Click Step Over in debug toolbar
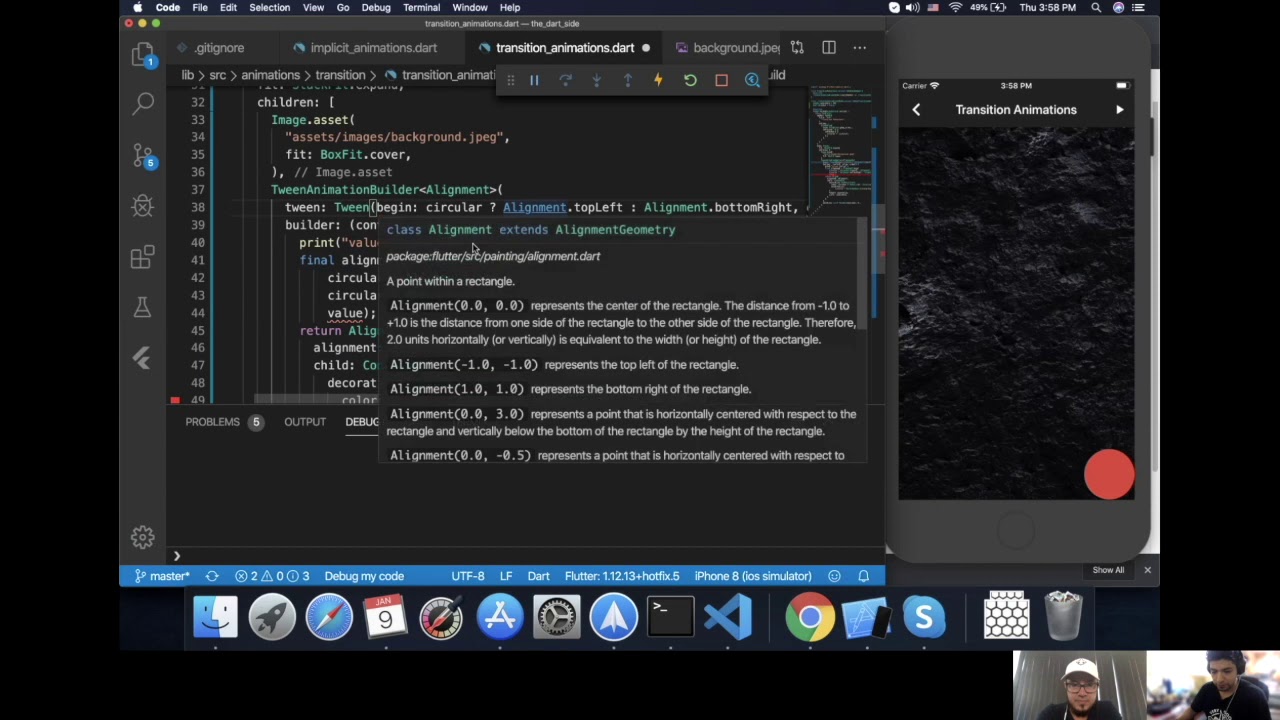The height and width of the screenshot is (720, 1280). tap(565, 80)
